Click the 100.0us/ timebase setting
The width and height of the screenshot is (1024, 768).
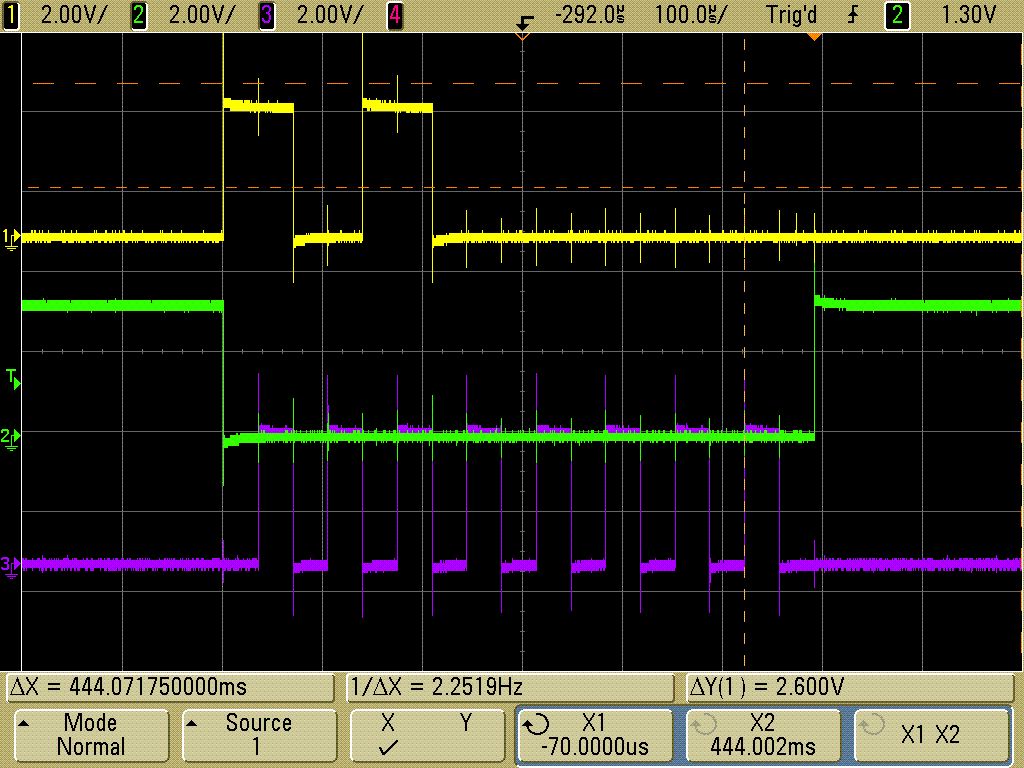(691, 15)
